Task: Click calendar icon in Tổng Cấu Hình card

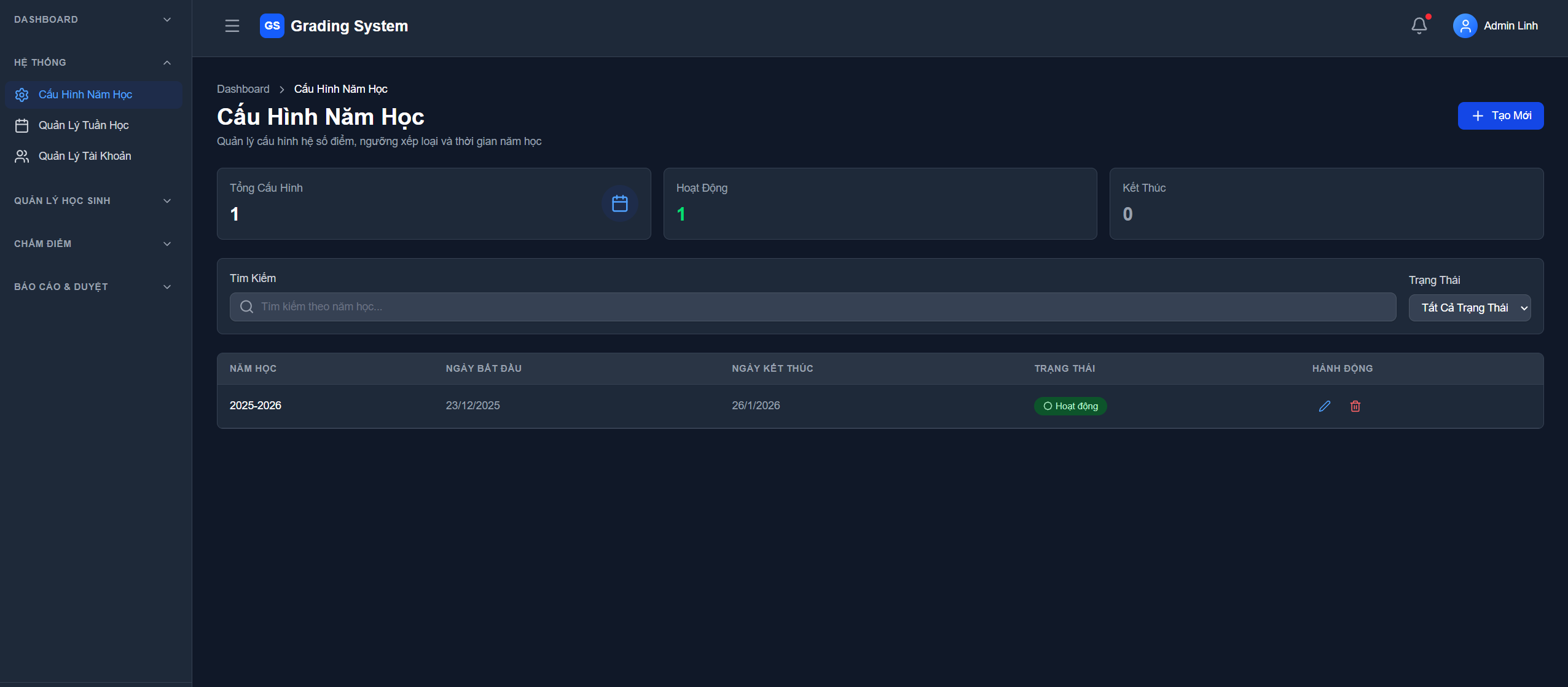Action: pos(619,203)
